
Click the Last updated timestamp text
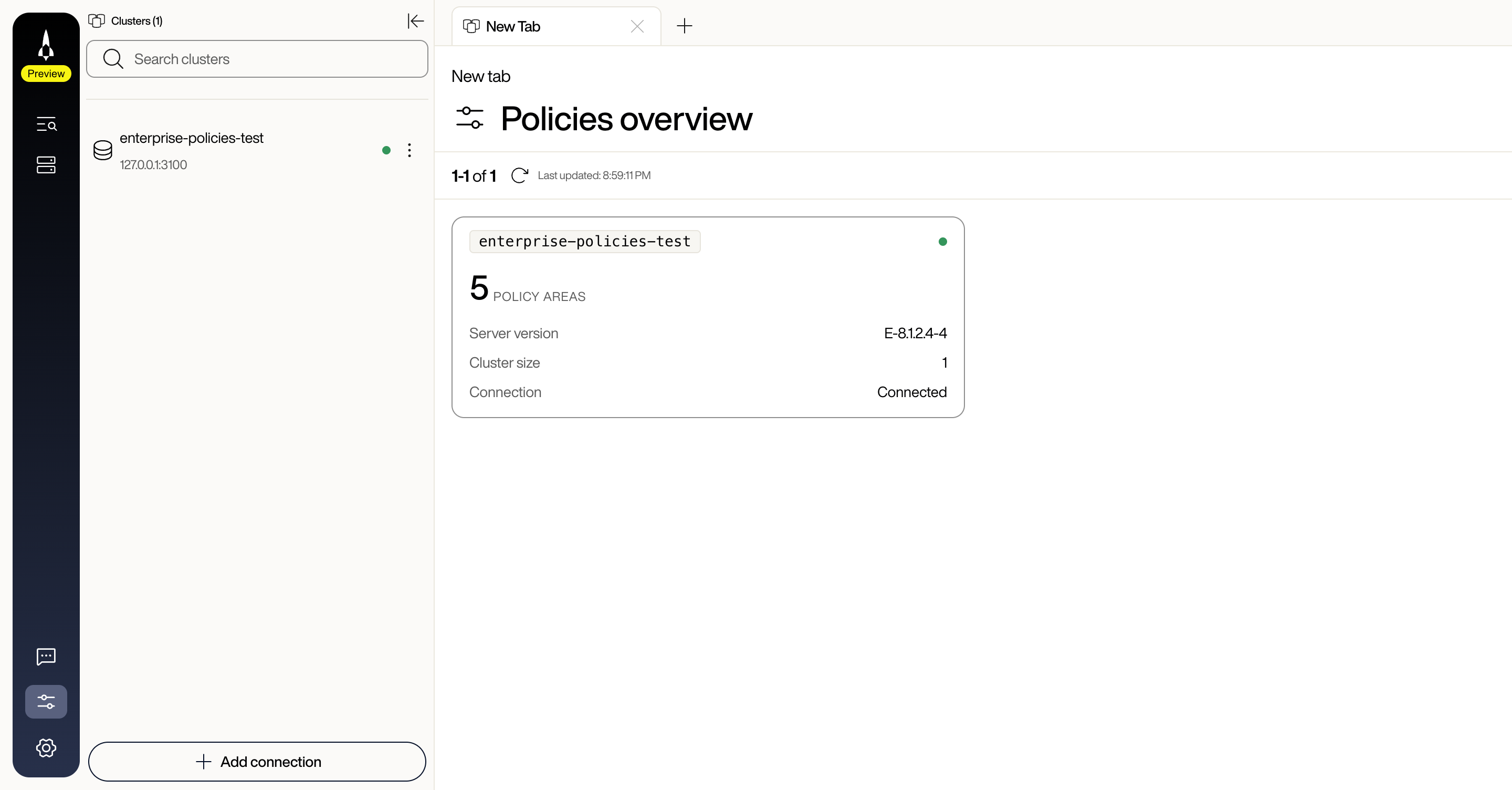[x=594, y=175]
